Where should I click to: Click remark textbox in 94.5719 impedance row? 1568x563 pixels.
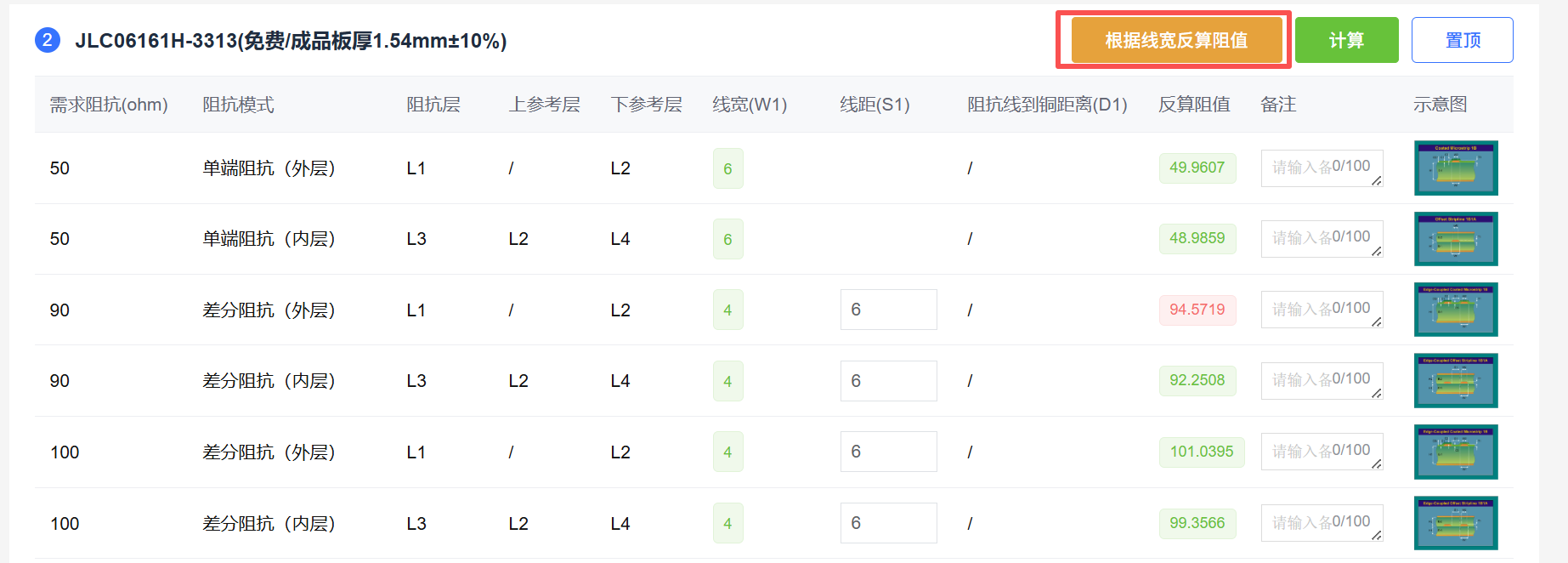tap(1321, 310)
